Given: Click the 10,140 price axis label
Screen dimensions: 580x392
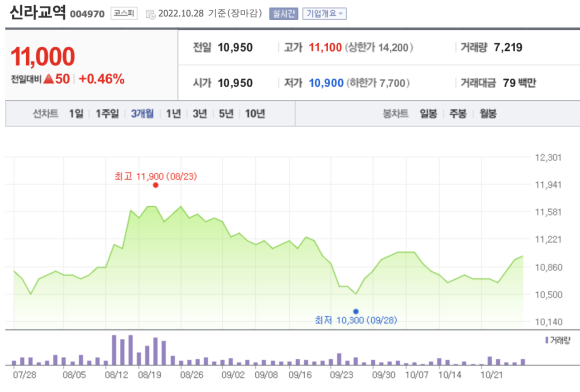Looking at the screenshot, I should click(x=549, y=322).
